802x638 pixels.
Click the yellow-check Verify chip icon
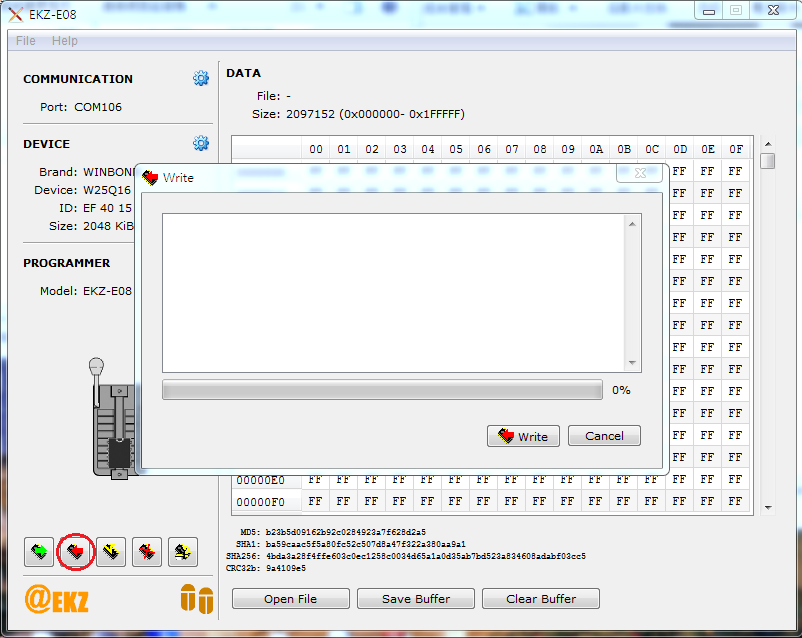(111, 551)
